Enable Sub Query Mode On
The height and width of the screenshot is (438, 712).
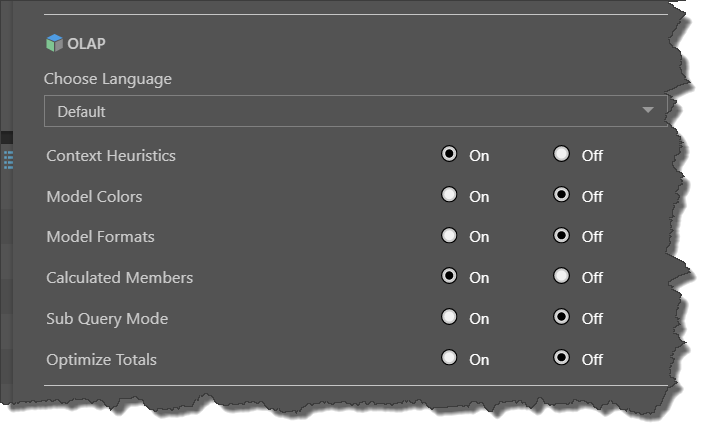click(449, 317)
